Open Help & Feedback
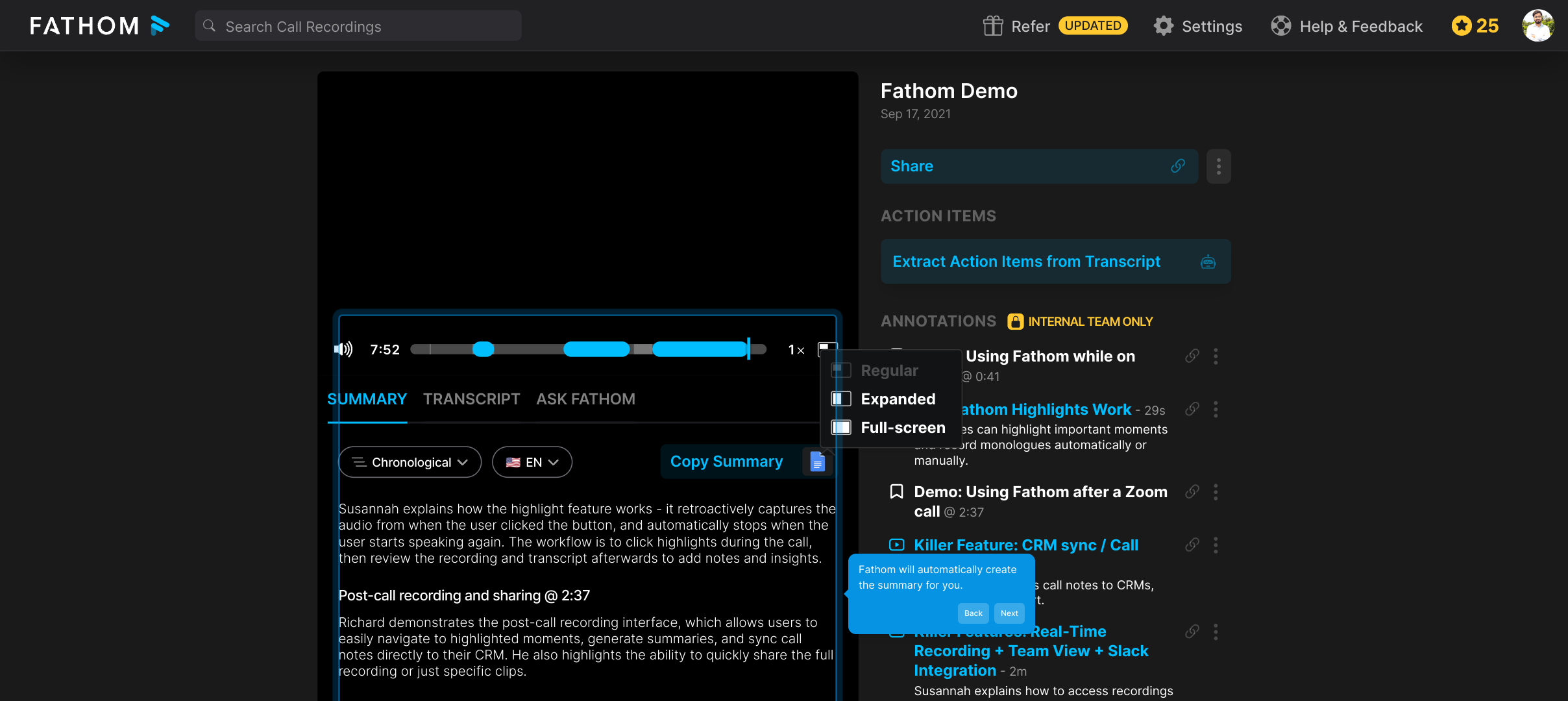Image resolution: width=1568 pixels, height=701 pixels. coord(1361,26)
